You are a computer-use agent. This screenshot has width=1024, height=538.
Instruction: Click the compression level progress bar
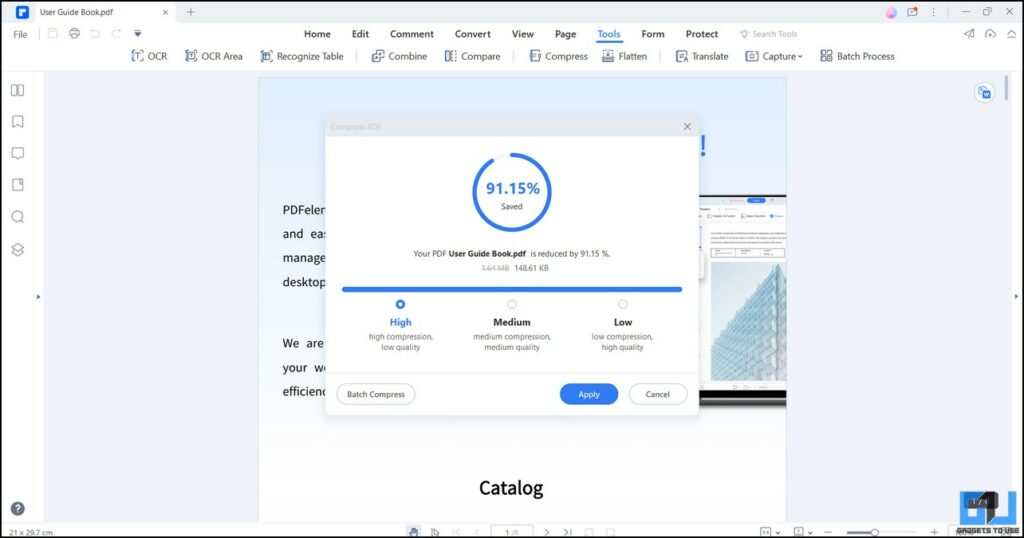point(512,289)
